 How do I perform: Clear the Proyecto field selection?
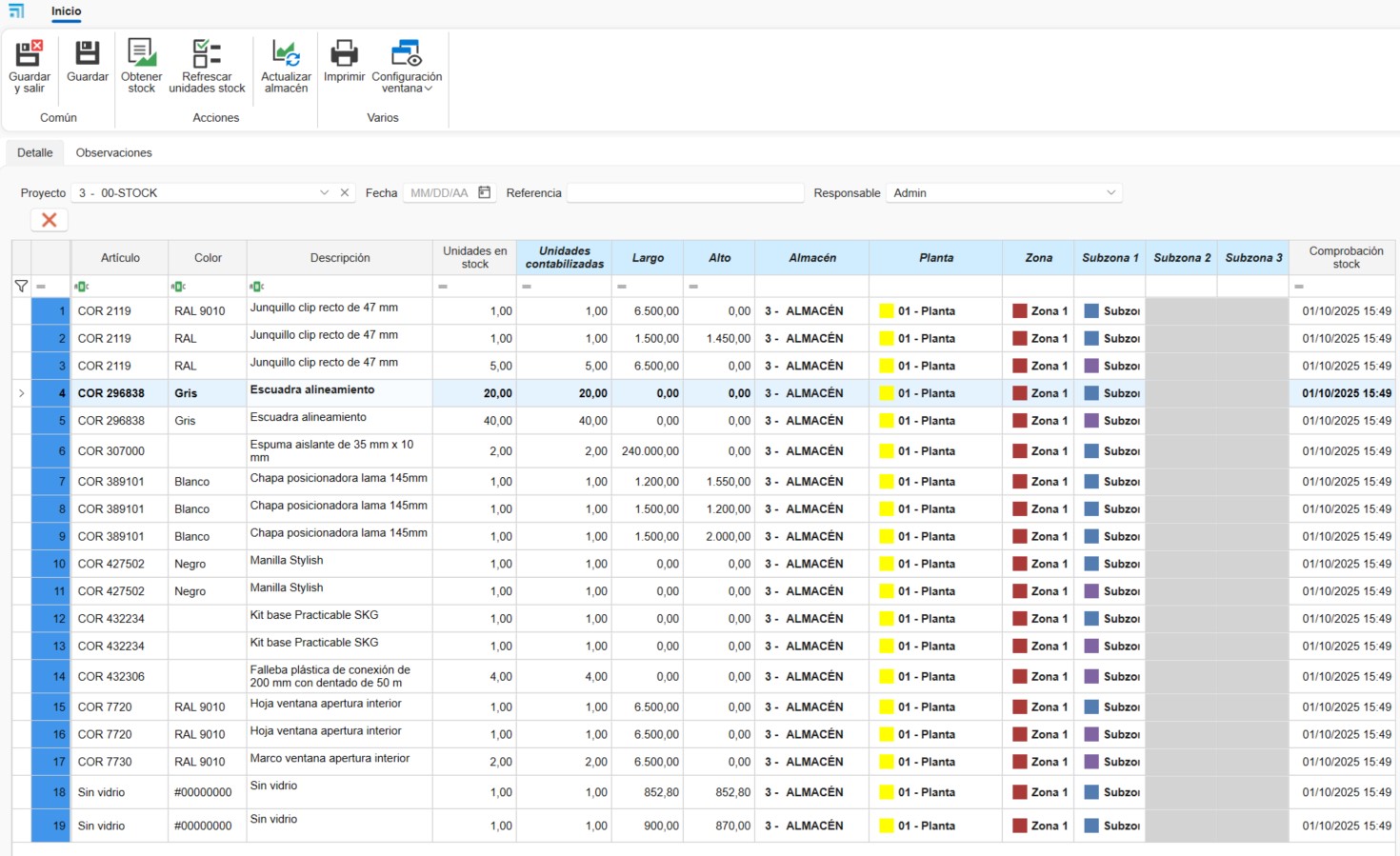(x=345, y=193)
